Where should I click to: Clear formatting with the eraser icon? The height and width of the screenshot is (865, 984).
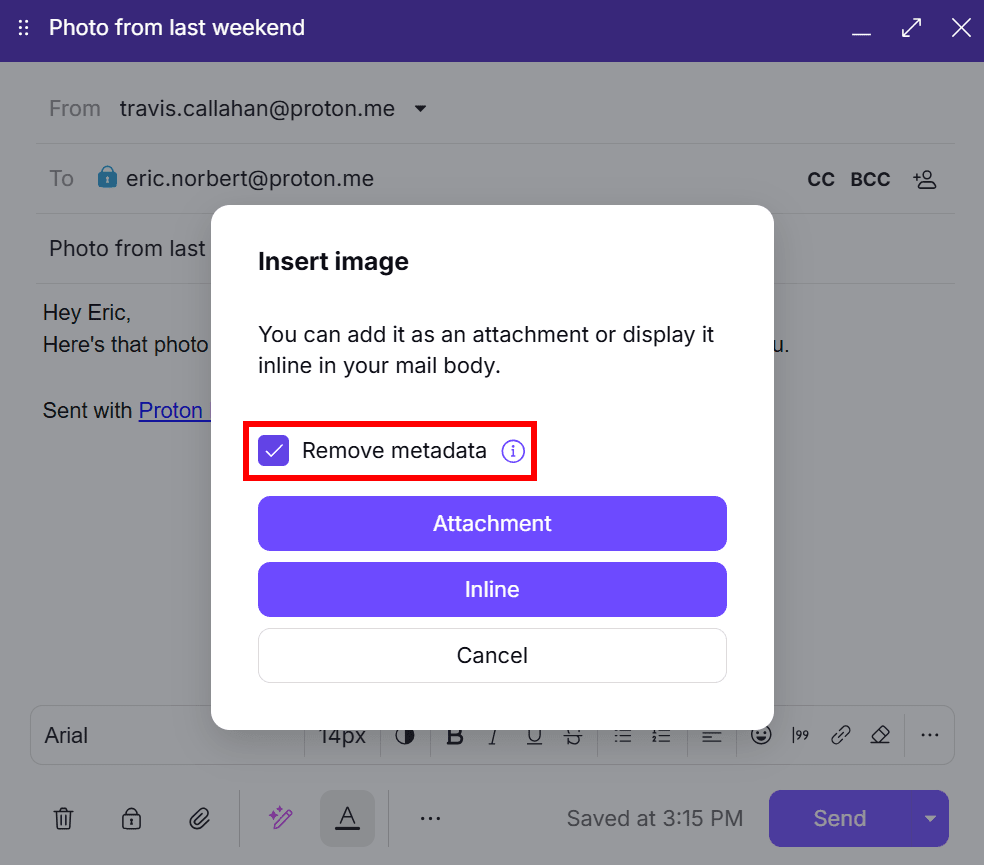coord(880,735)
